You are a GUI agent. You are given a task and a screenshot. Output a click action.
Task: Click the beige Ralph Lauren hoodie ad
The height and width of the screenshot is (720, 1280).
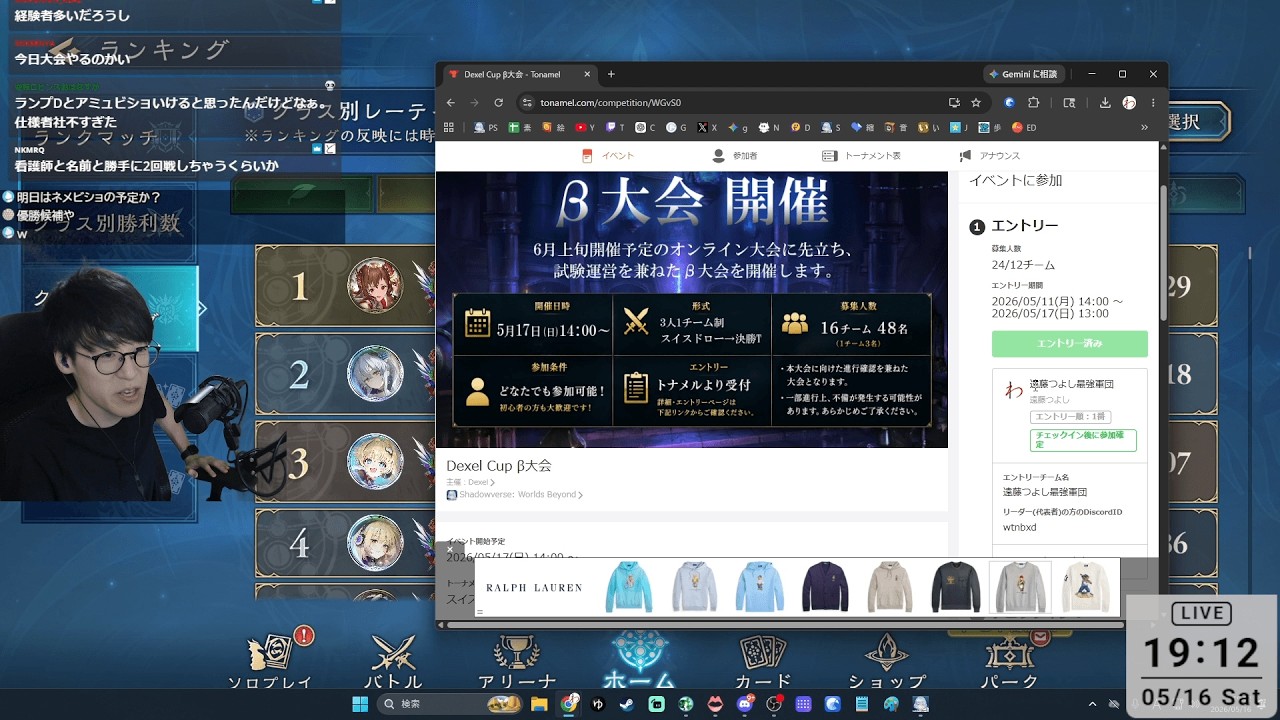[890, 587]
